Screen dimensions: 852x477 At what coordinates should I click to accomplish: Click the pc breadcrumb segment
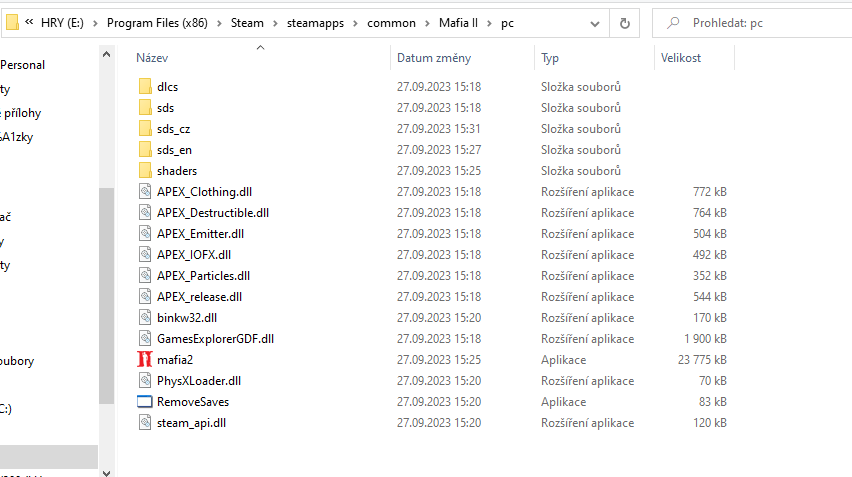point(507,23)
